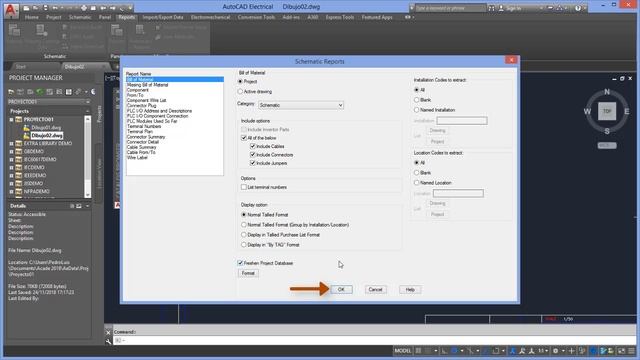Toggle drawing grid display in the status bar
Screen dimensions: 640x360
click(418, 351)
